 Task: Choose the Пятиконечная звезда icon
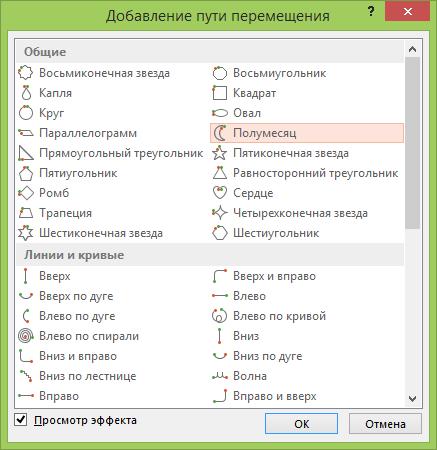220,153
